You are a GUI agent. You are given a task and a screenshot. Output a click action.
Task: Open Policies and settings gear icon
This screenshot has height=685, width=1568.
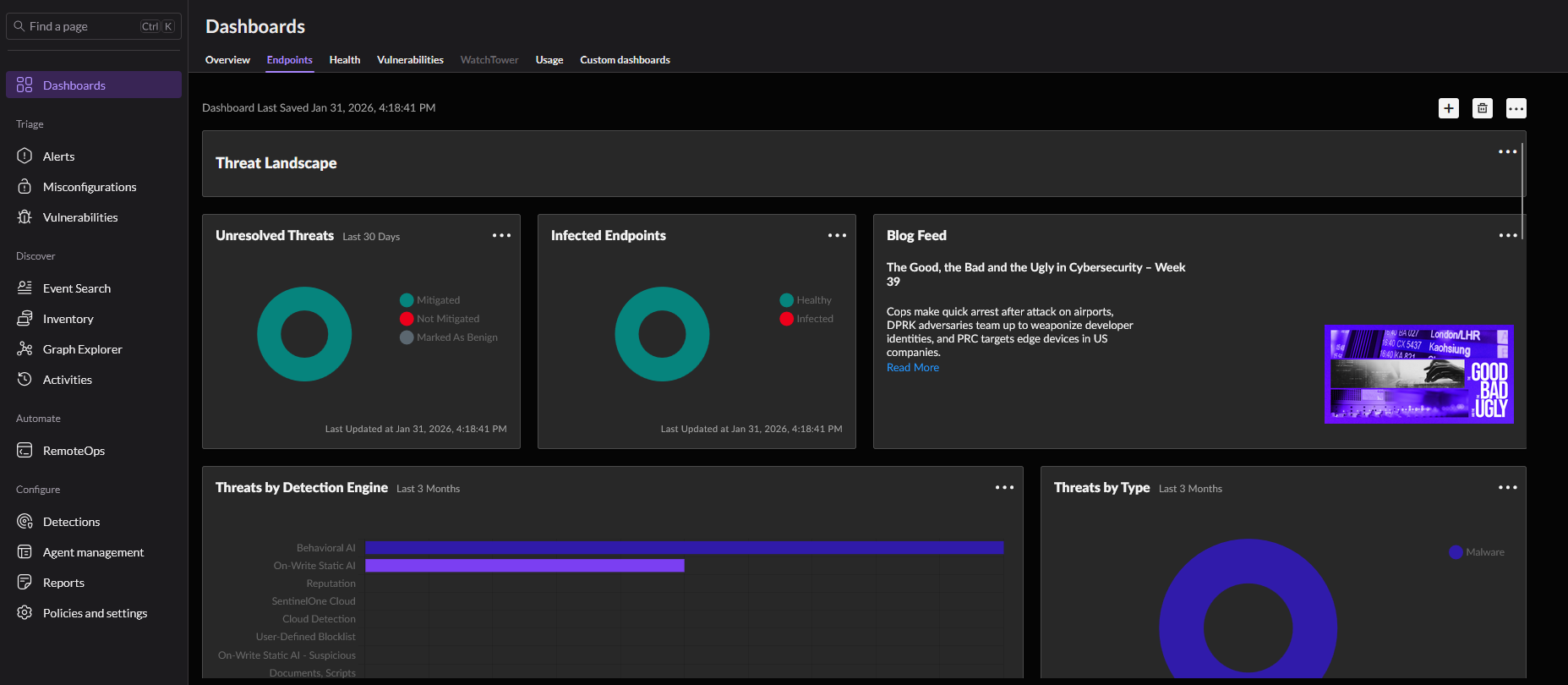[25, 613]
